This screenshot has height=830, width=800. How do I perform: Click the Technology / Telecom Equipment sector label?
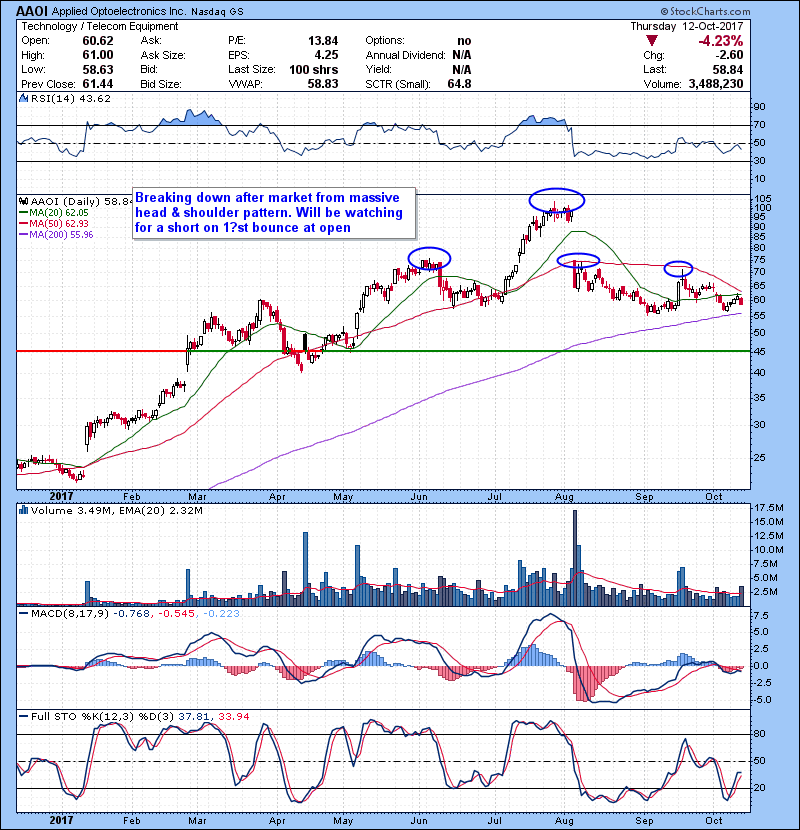[x=100, y=26]
